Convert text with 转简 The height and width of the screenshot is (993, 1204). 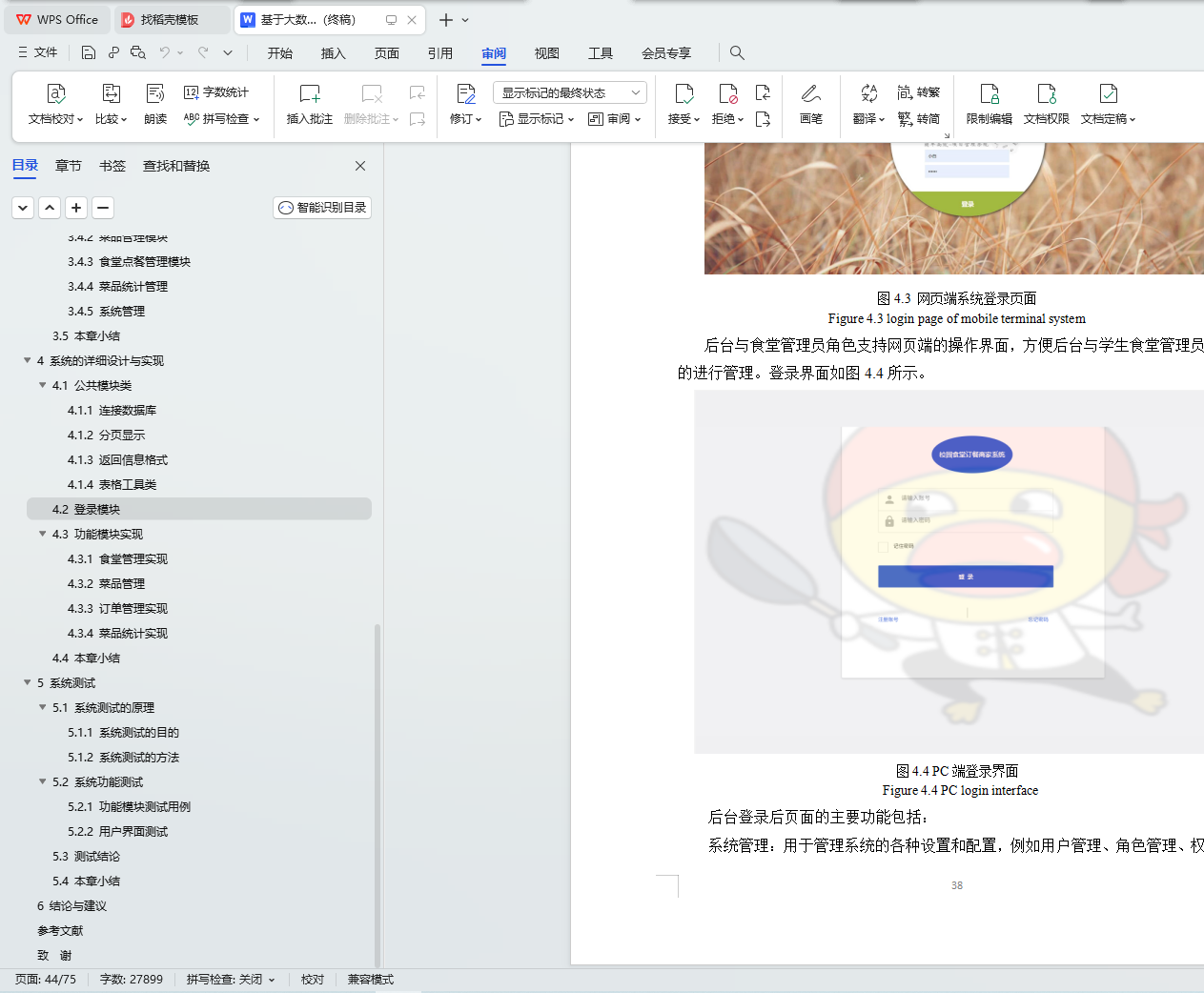coord(919,119)
